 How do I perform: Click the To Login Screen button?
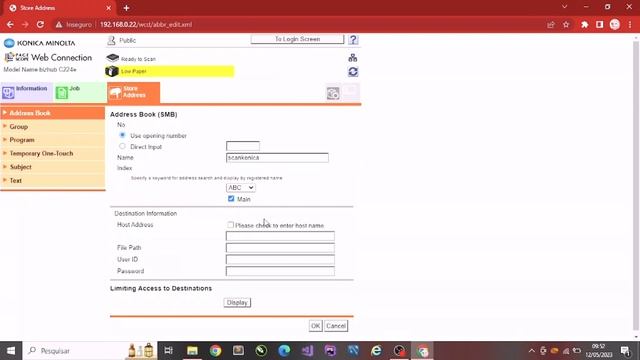[x=297, y=39]
